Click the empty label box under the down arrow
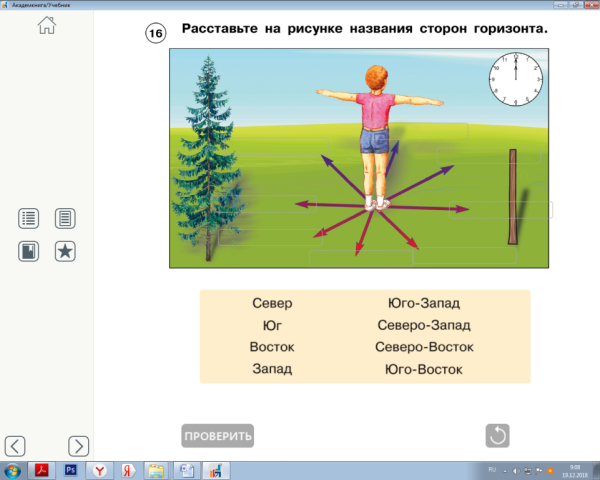 [361, 258]
